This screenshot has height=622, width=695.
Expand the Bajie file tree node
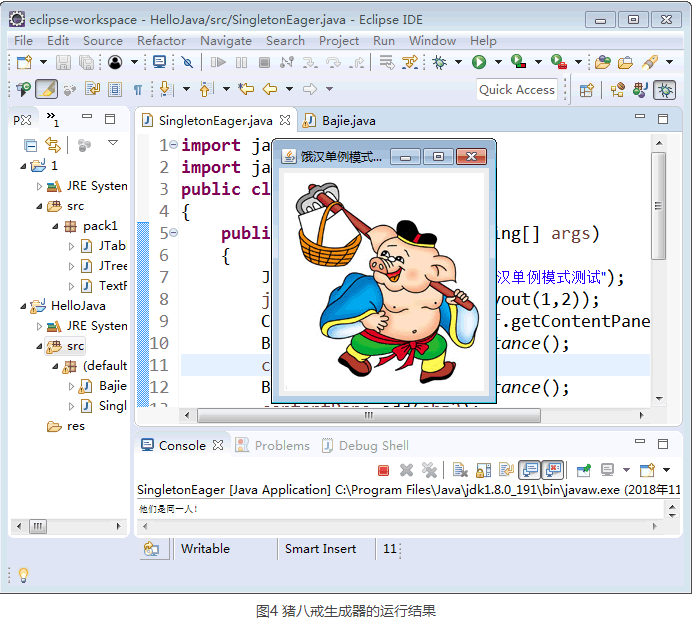(x=71, y=387)
